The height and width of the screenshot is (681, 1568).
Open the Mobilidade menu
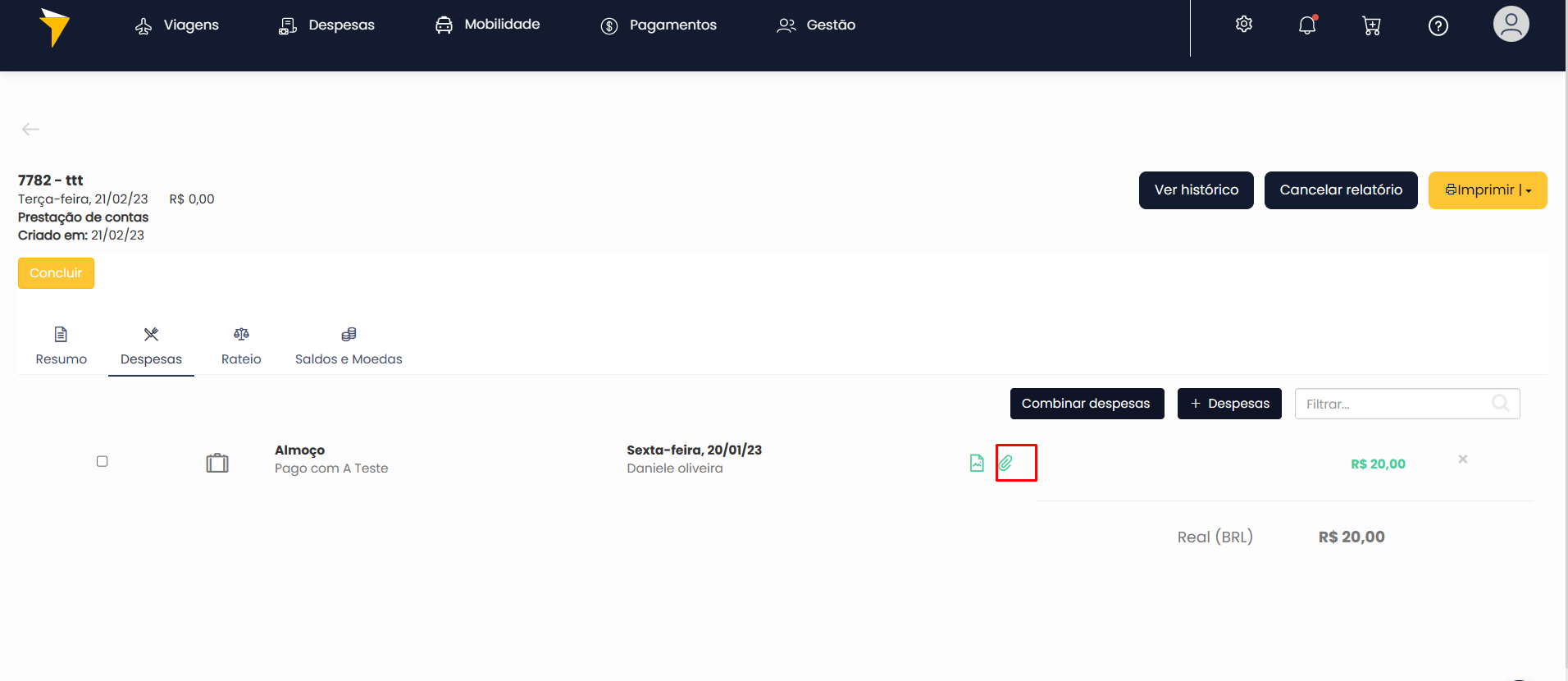coord(487,25)
